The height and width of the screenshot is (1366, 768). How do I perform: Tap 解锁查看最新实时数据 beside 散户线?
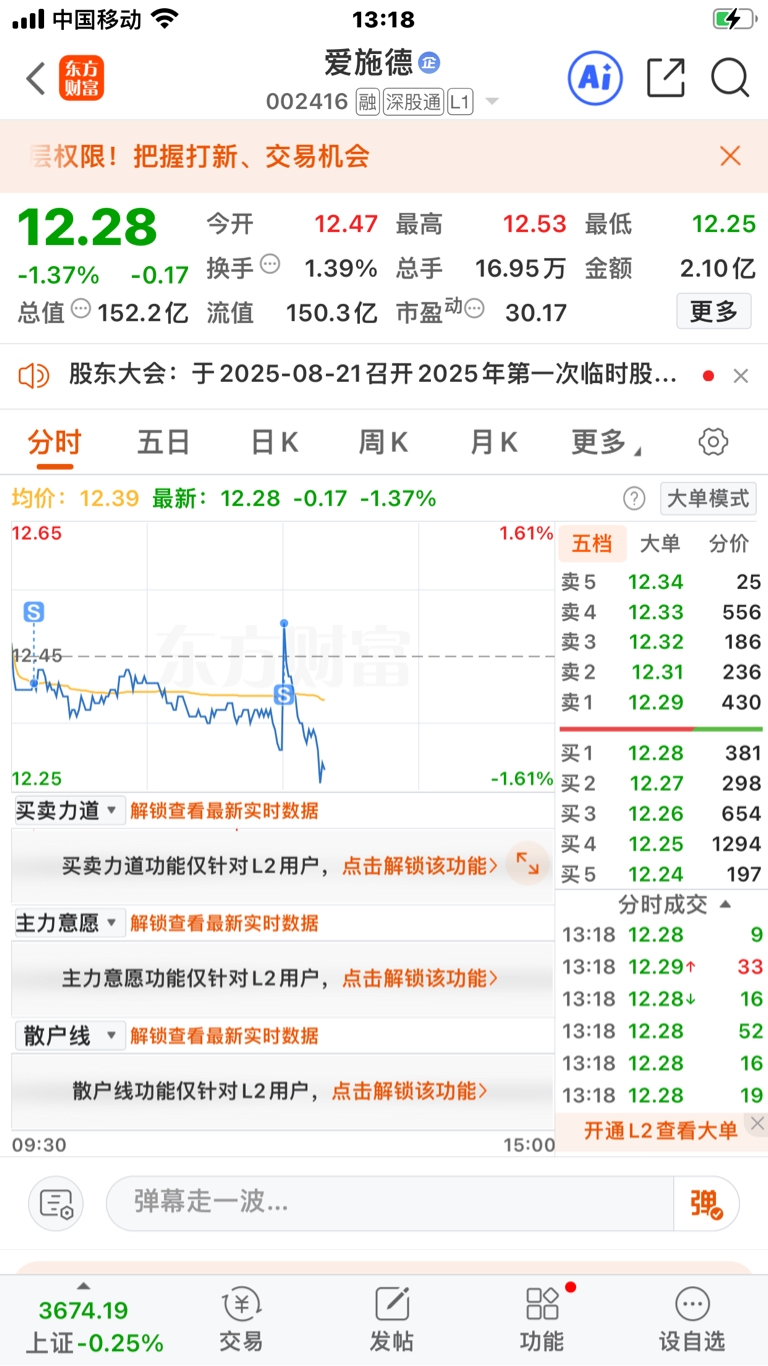pos(224,1036)
